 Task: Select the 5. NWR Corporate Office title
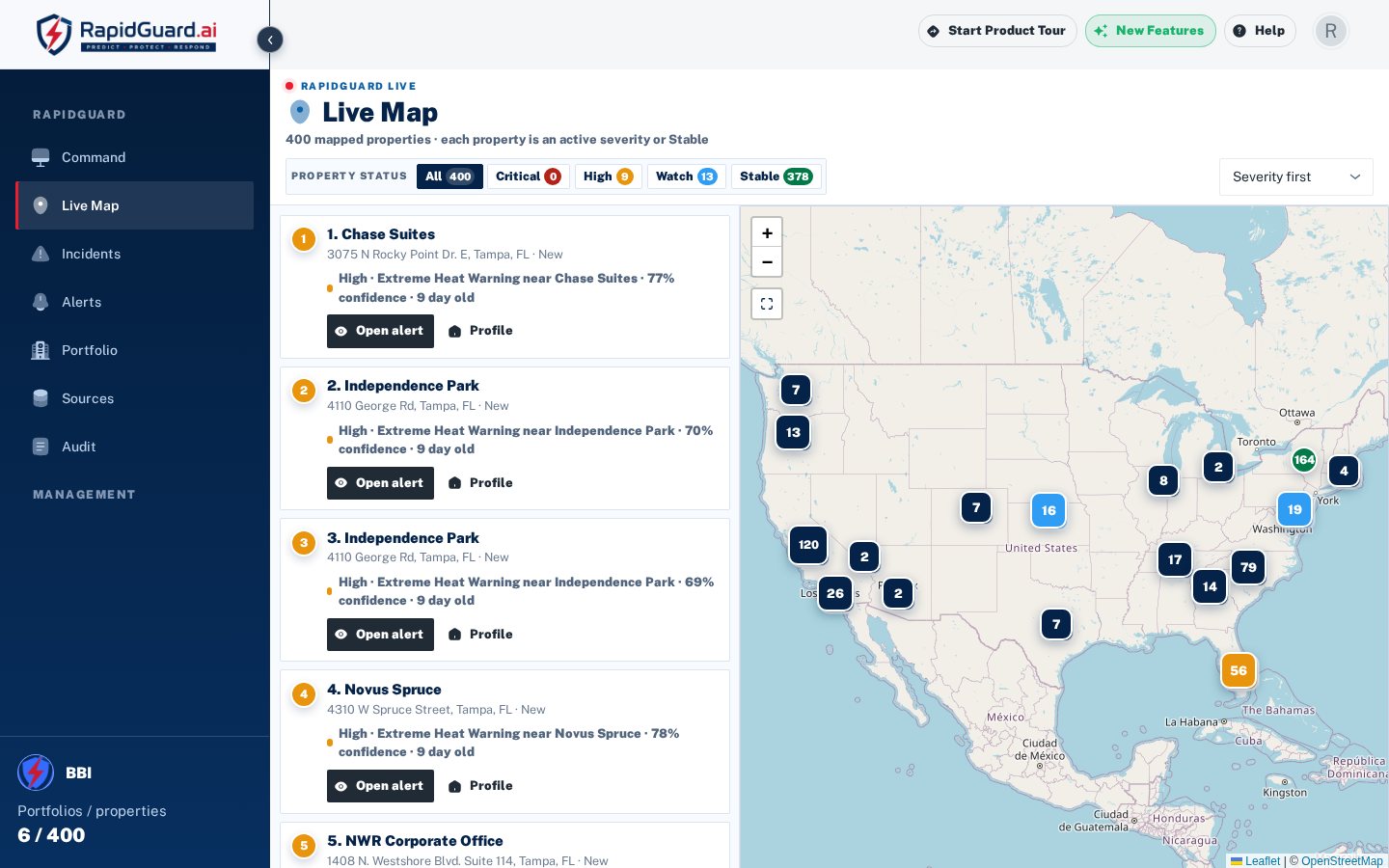[415, 841]
